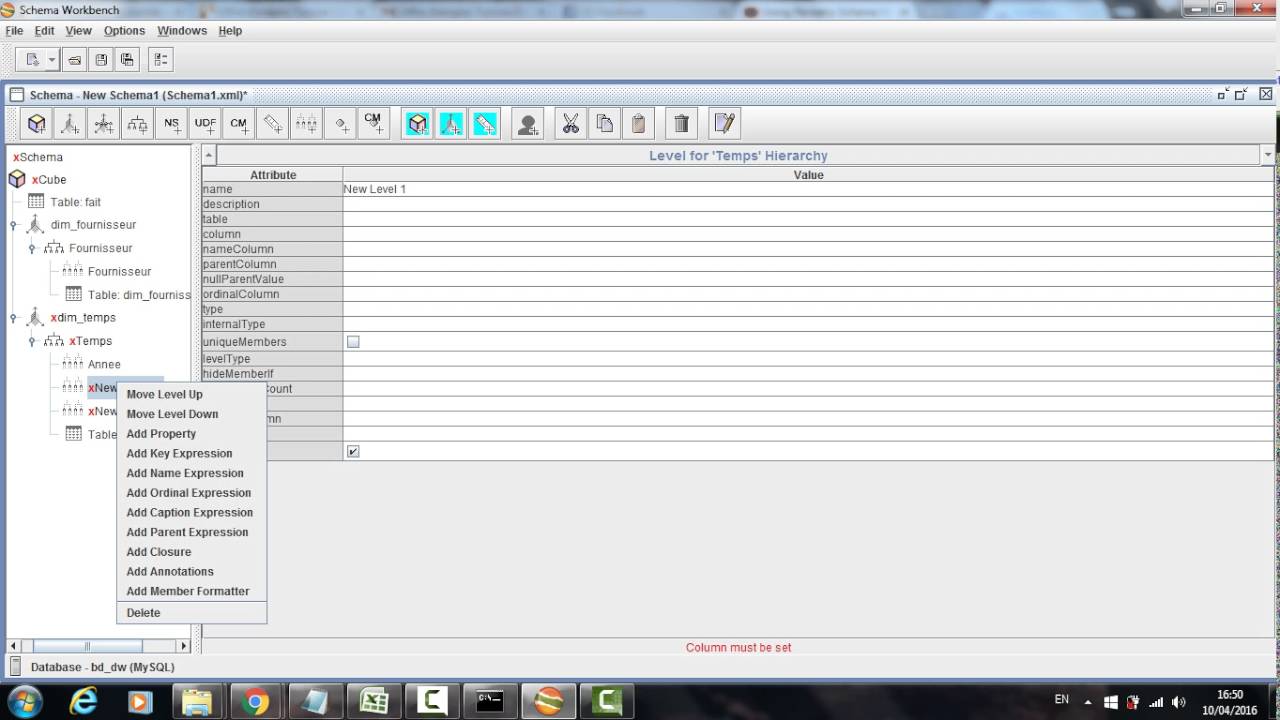Click the CM Add Calculated Member icon

239,124
